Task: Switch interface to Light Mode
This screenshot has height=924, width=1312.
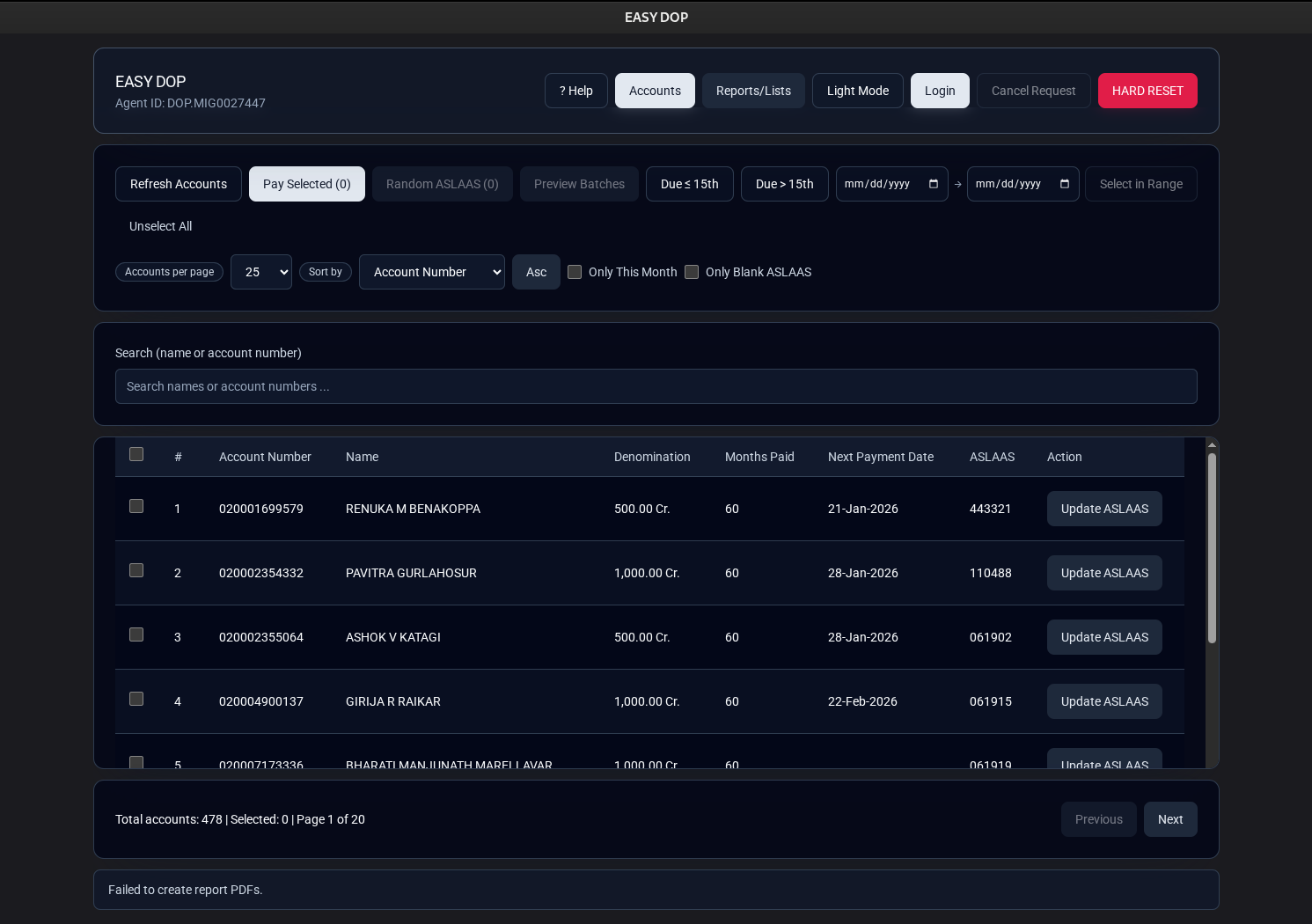Action: point(857,91)
